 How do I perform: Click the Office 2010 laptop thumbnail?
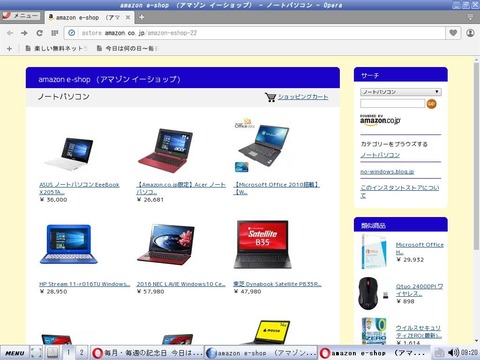[x=262, y=145]
